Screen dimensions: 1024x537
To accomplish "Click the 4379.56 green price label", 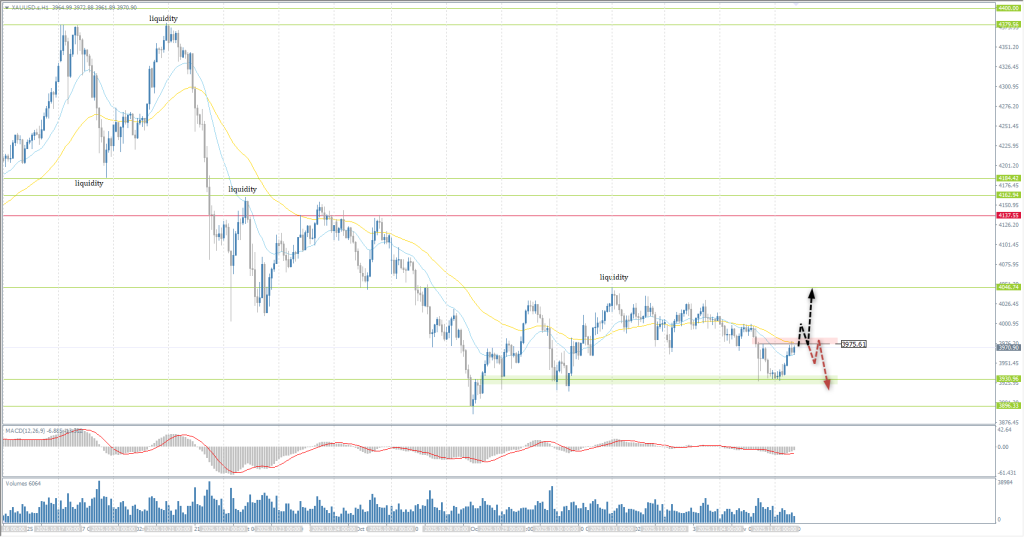I will (1007, 24).
